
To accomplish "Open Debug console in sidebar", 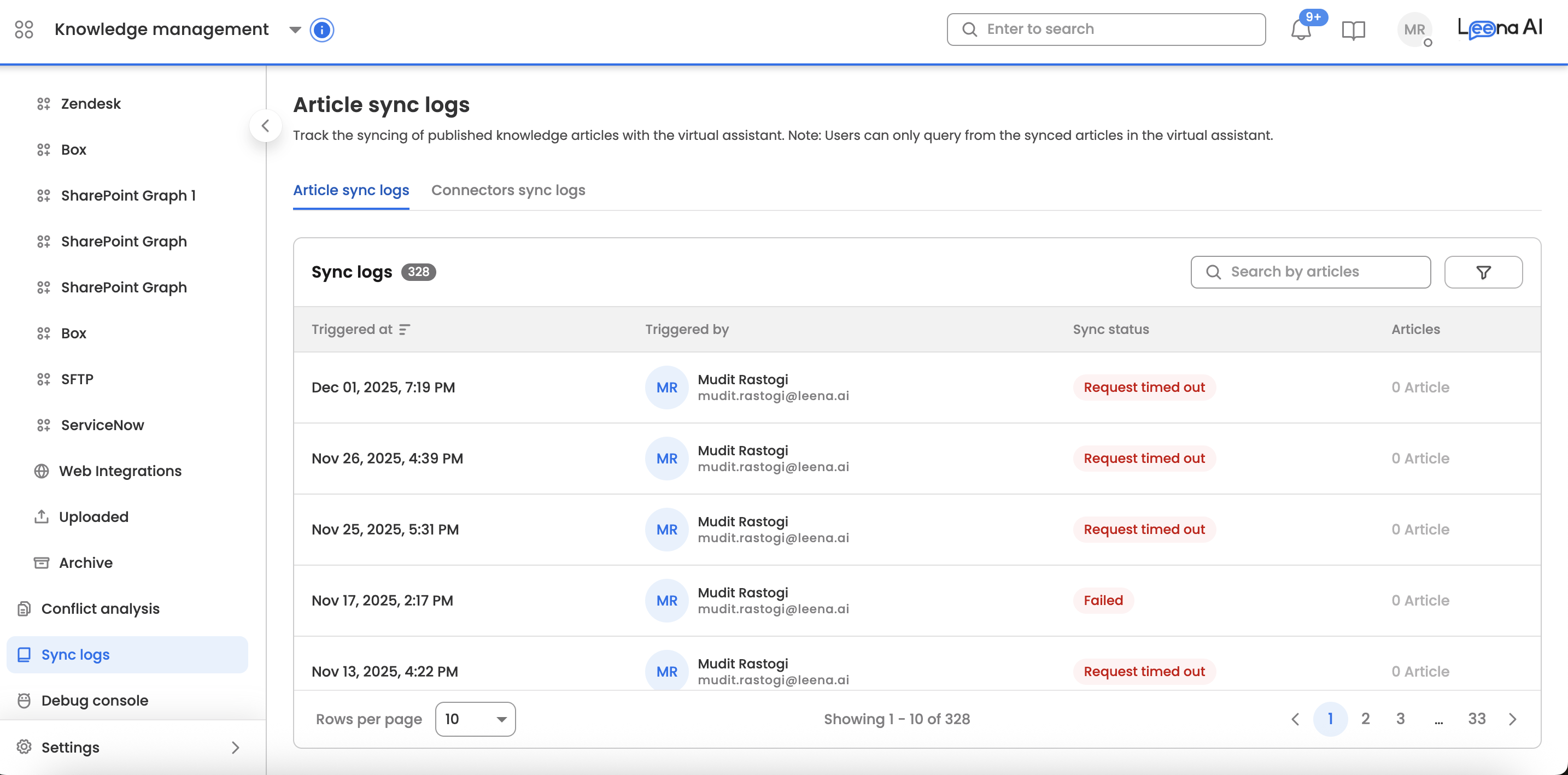I will 95,700.
